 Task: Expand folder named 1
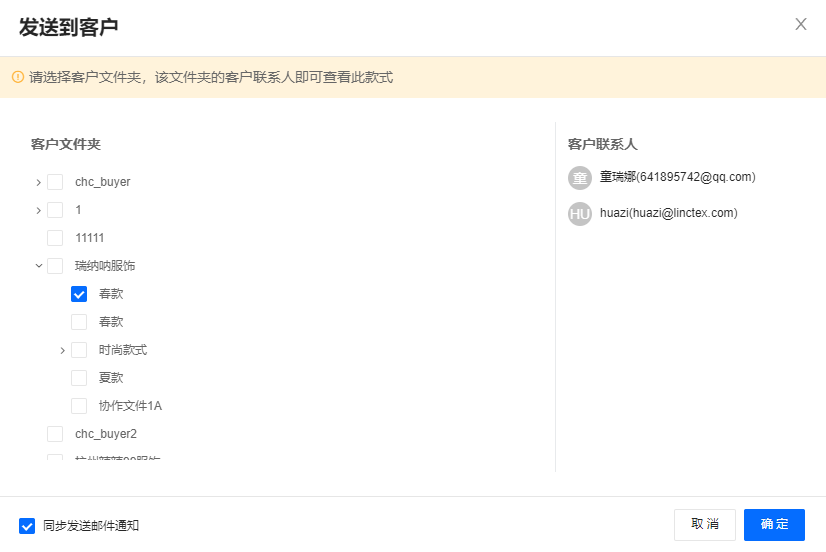tap(38, 210)
